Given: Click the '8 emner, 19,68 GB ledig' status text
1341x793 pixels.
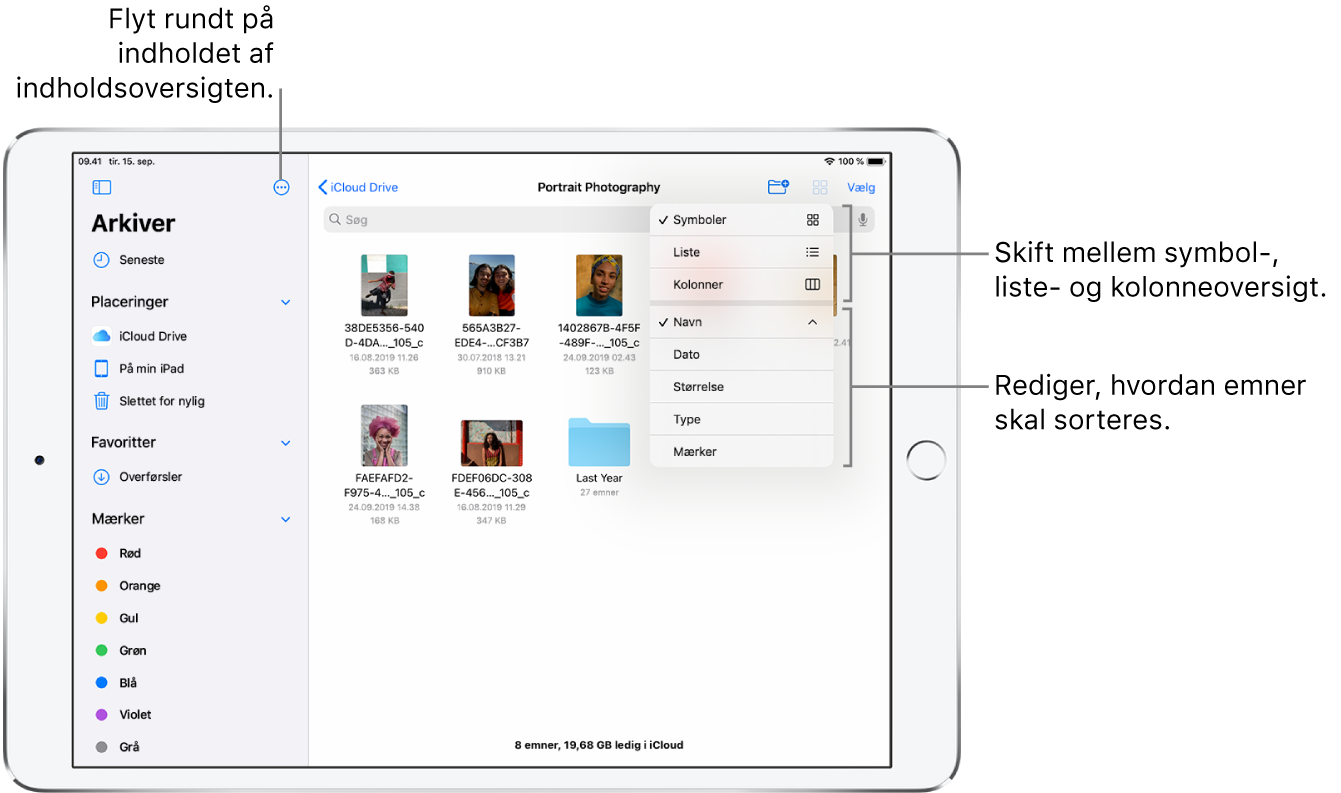Looking at the screenshot, I should 599,745.
